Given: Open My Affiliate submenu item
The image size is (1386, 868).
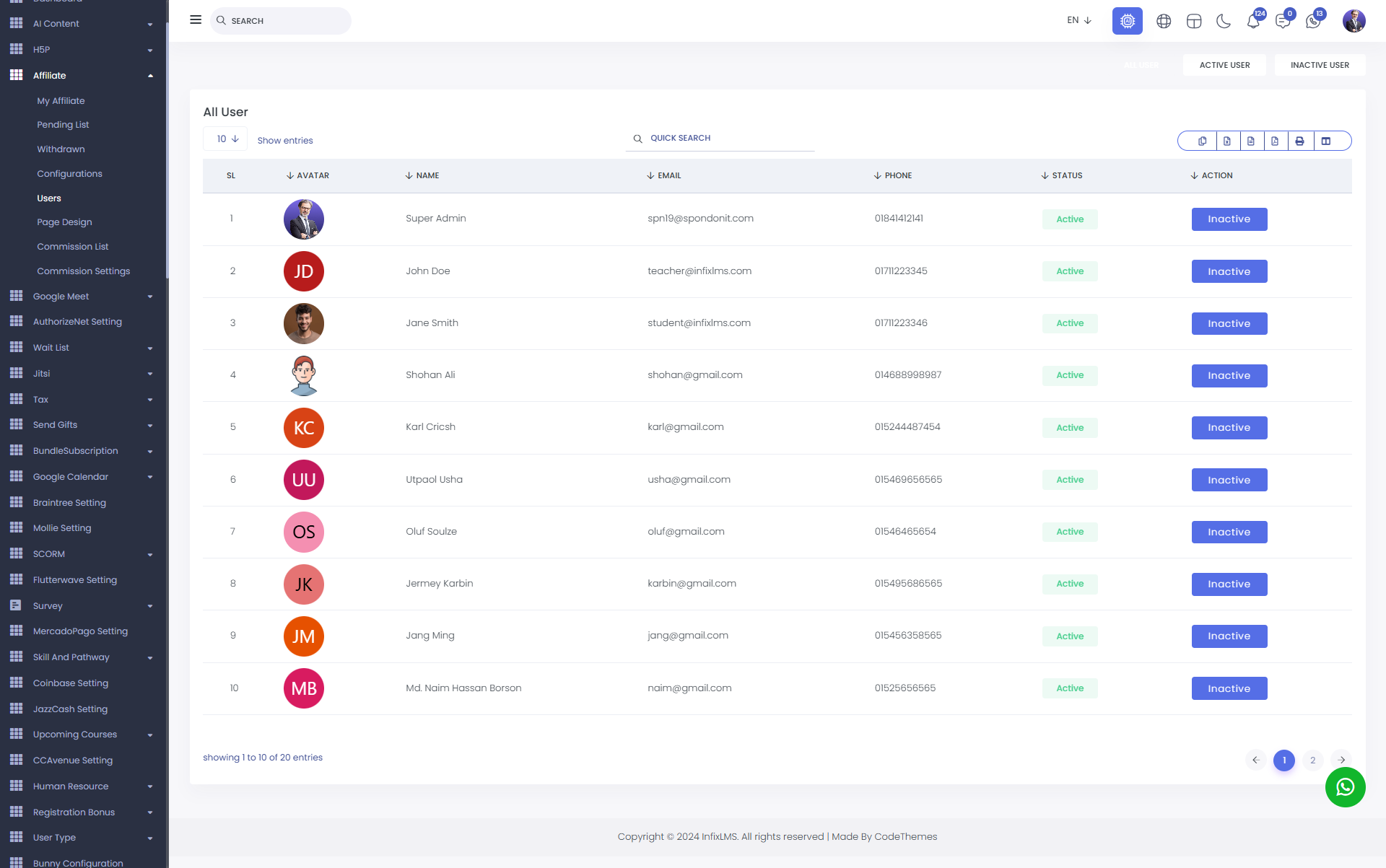Looking at the screenshot, I should pyautogui.click(x=61, y=101).
